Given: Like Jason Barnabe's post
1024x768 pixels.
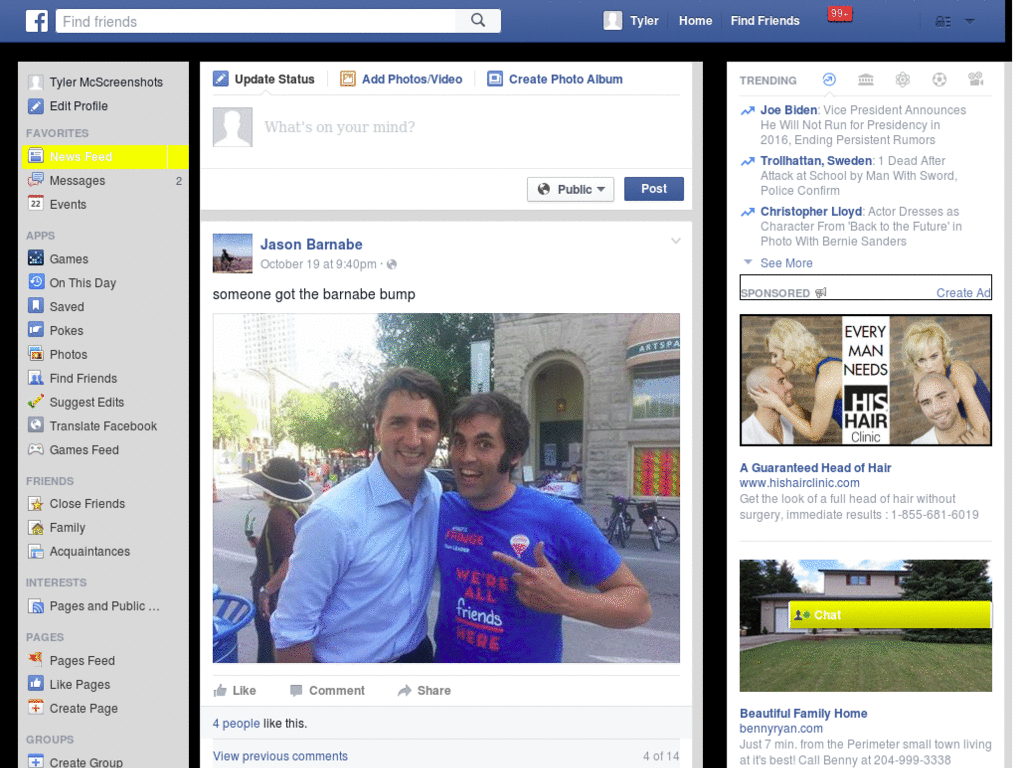Looking at the screenshot, I should (234, 690).
